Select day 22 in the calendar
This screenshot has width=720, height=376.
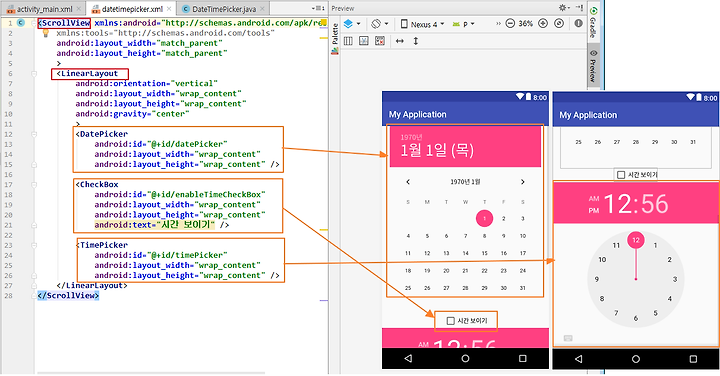484,270
